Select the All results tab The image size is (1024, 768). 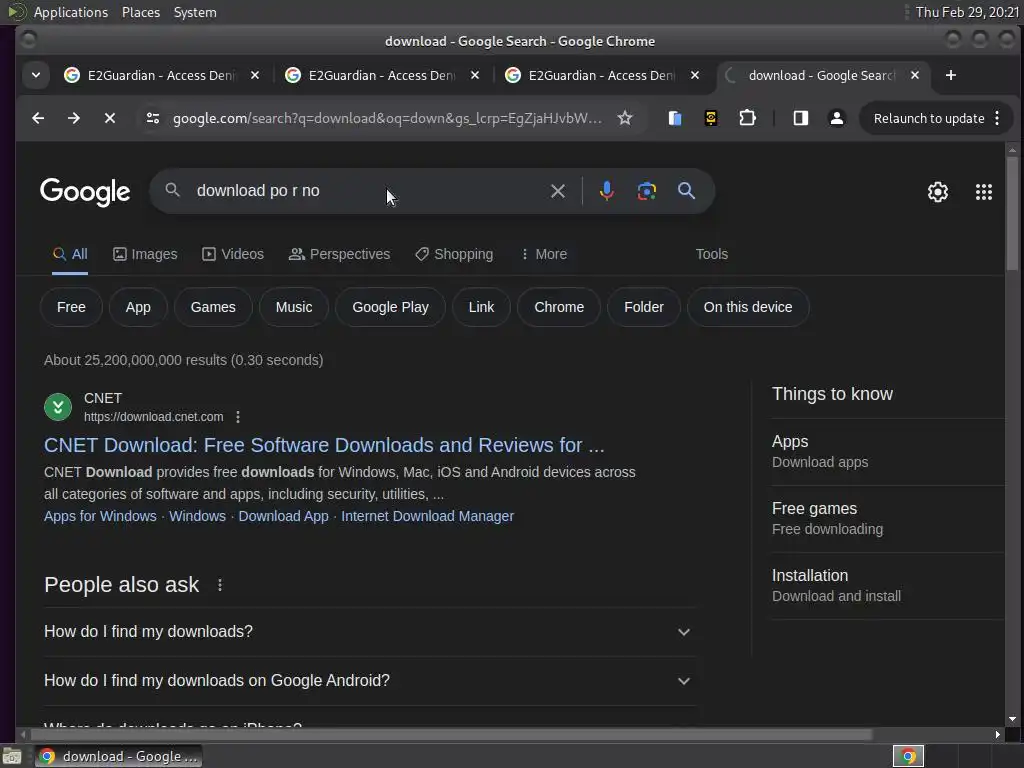pos(70,254)
